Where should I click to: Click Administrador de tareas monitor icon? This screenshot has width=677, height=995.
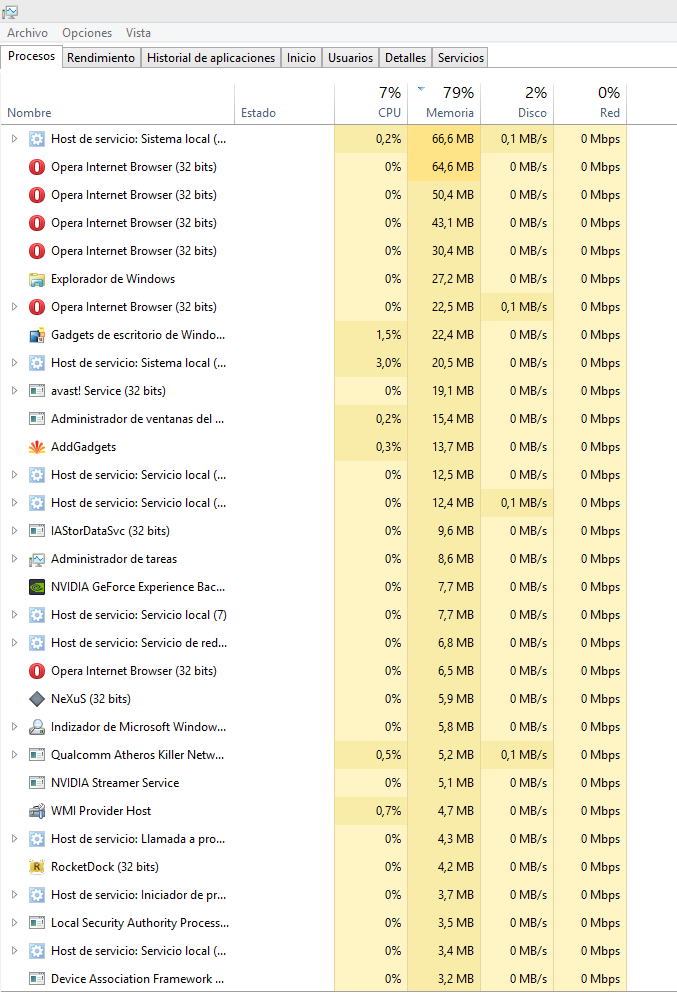coord(37,559)
